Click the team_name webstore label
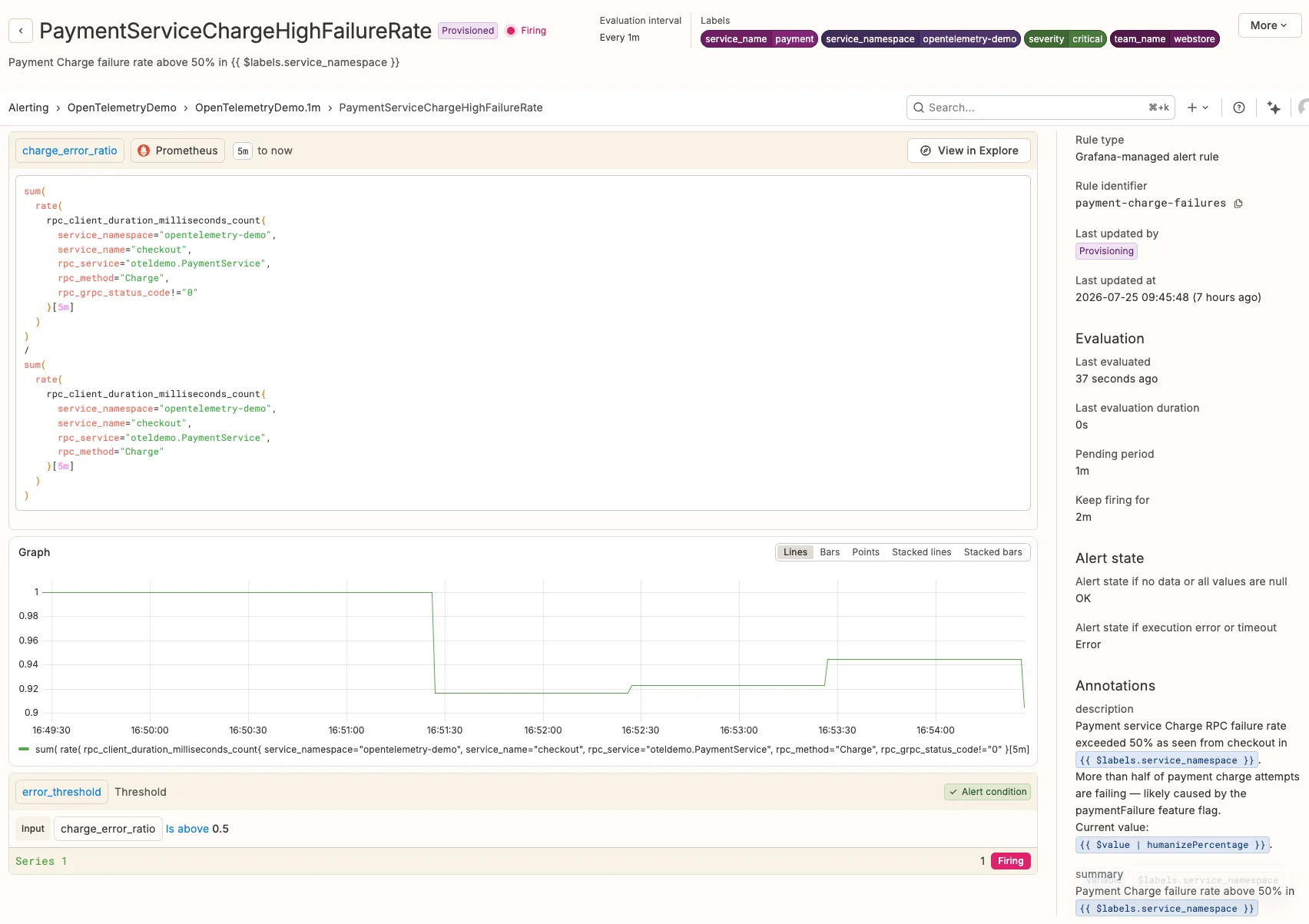Viewport: 1309px width, 924px height. tap(1165, 39)
